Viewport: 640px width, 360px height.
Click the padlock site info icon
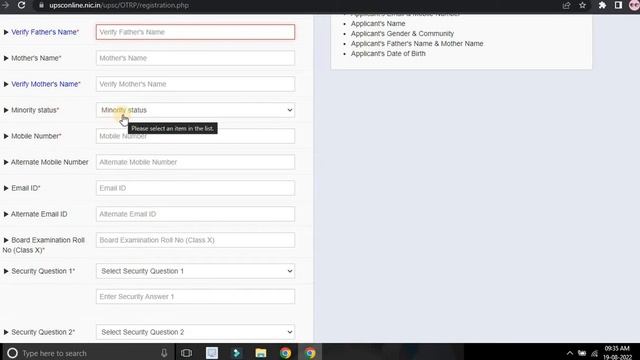(x=41, y=5)
